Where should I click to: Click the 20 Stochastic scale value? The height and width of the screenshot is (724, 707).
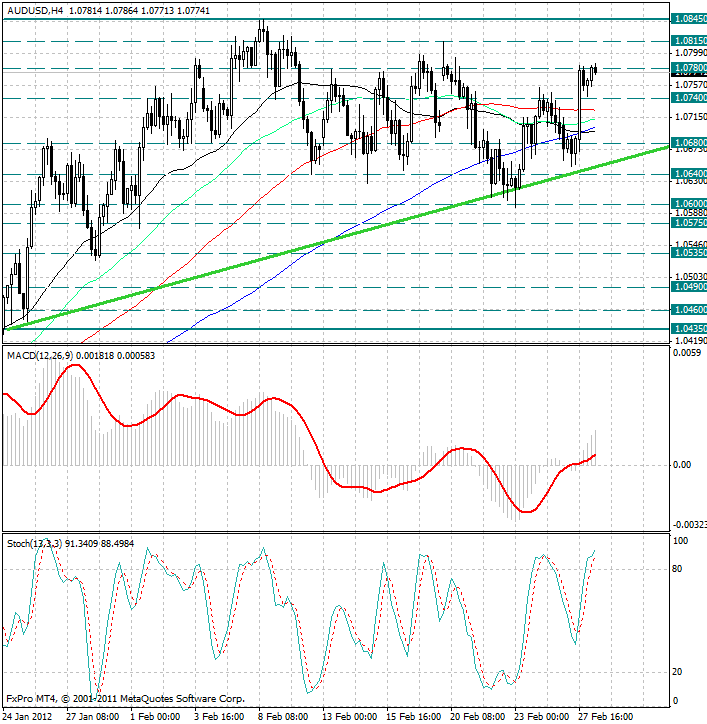click(x=677, y=672)
